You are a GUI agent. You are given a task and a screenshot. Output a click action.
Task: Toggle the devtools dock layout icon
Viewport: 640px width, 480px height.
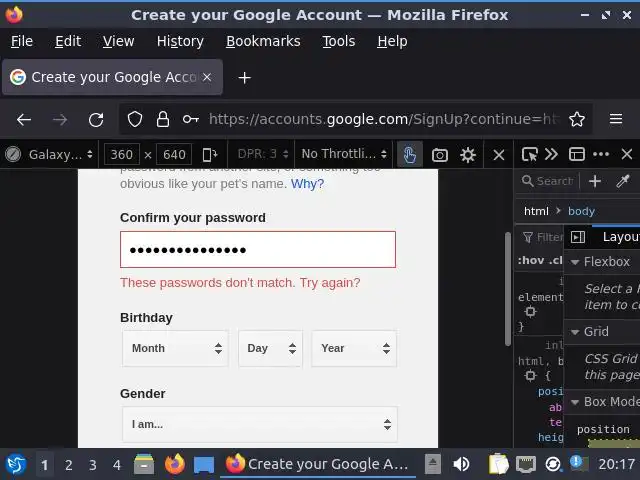pyautogui.click(x=577, y=154)
